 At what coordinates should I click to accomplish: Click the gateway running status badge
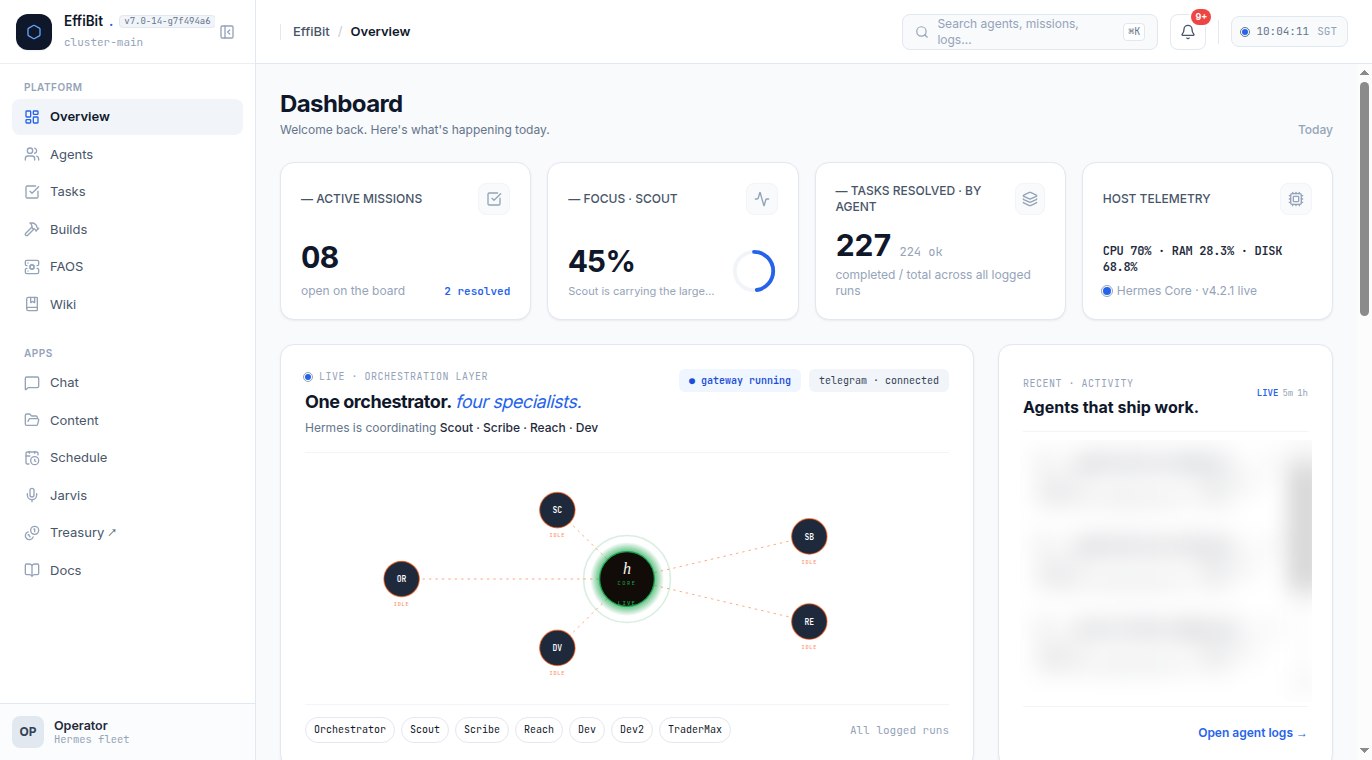[740, 381]
